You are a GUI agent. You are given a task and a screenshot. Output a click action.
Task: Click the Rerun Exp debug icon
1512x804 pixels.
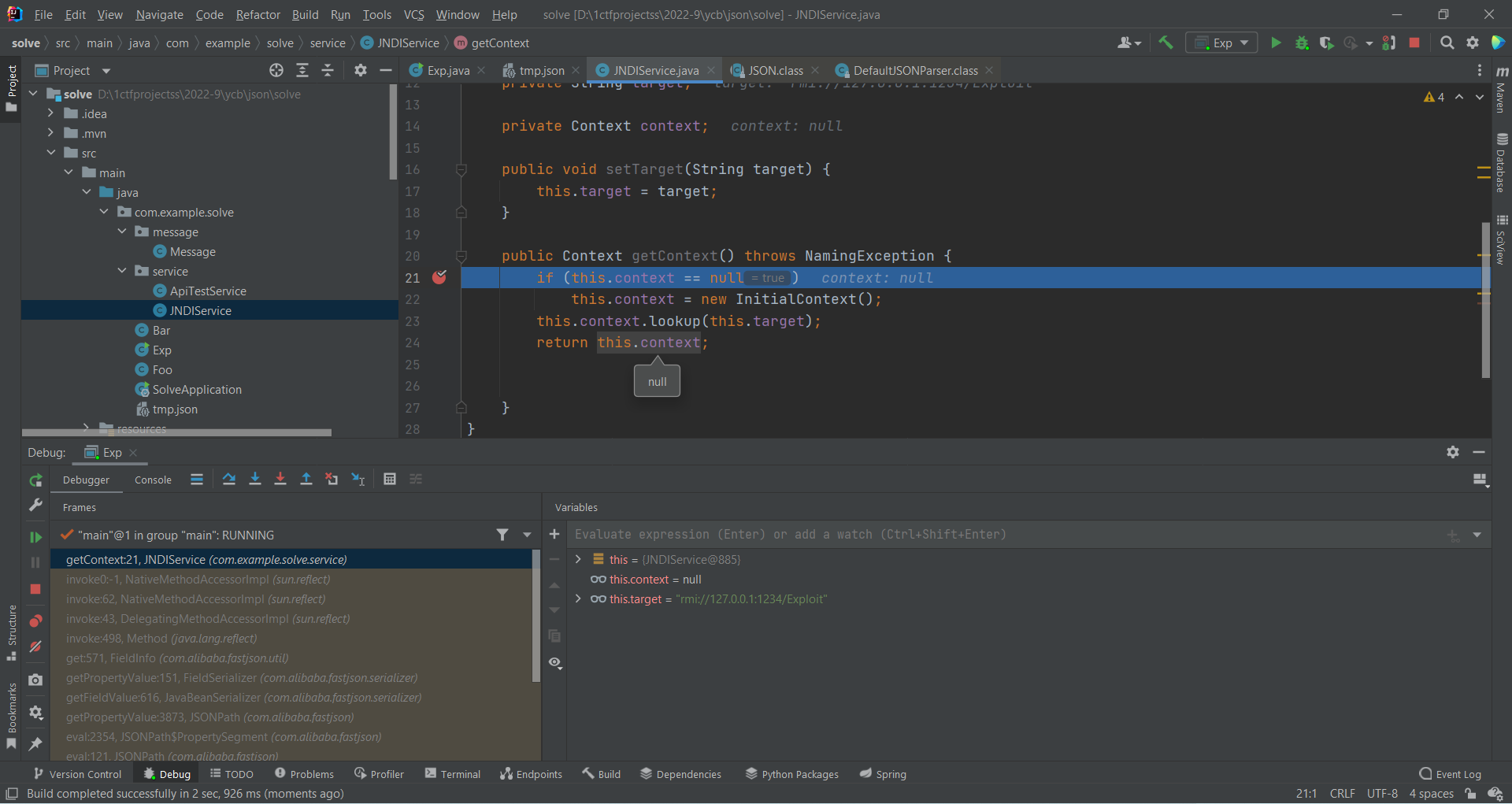pyautogui.click(x=35, y=480)
